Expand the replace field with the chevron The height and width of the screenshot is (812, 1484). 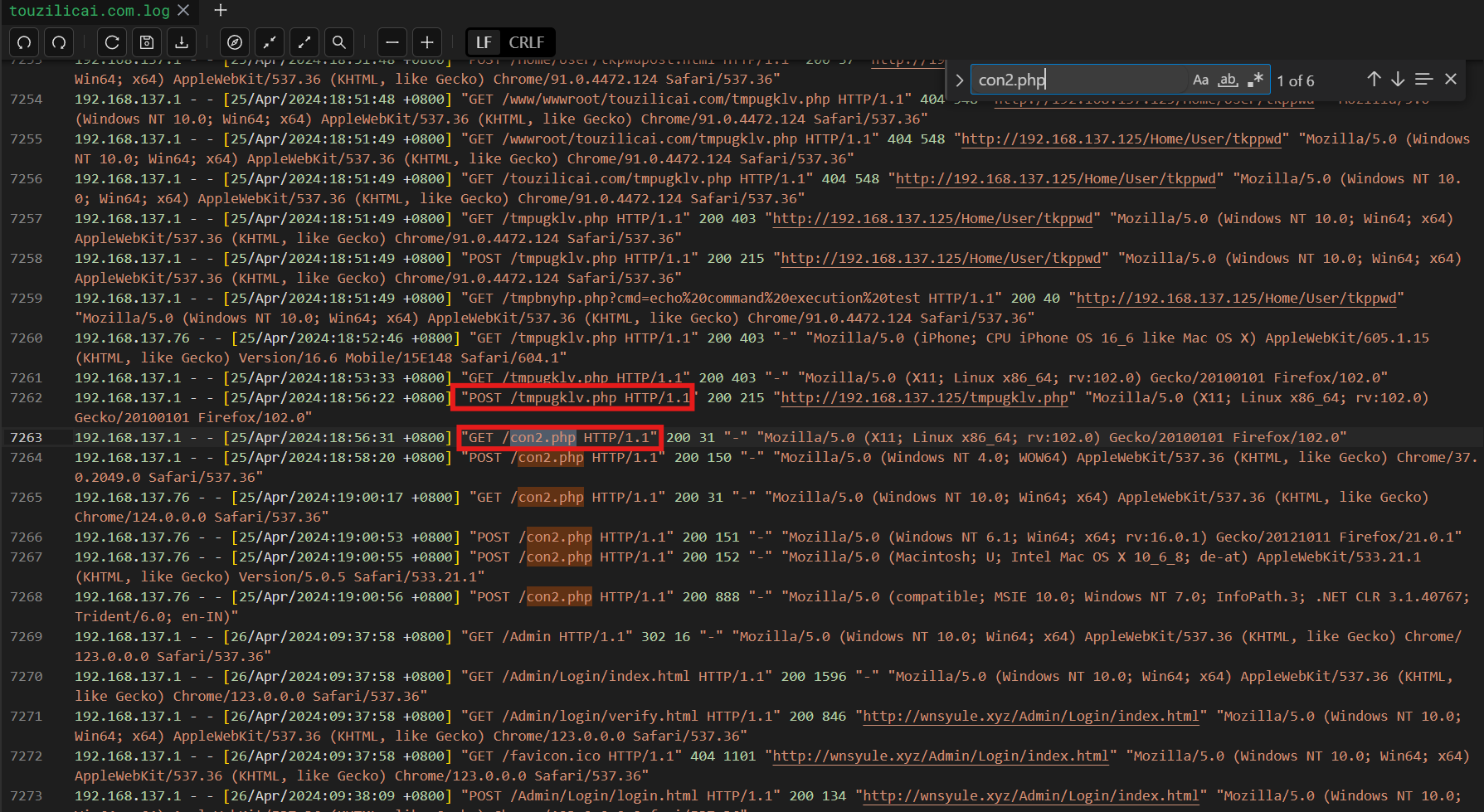point(960,80)
